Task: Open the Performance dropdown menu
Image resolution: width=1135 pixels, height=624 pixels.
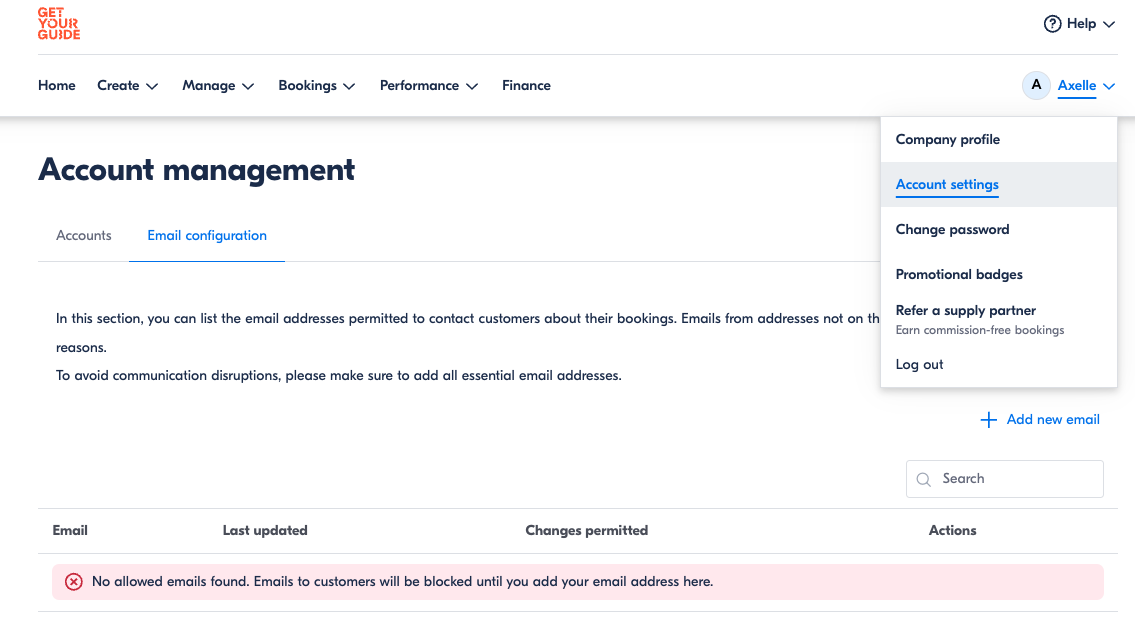Action: [429, 86]
